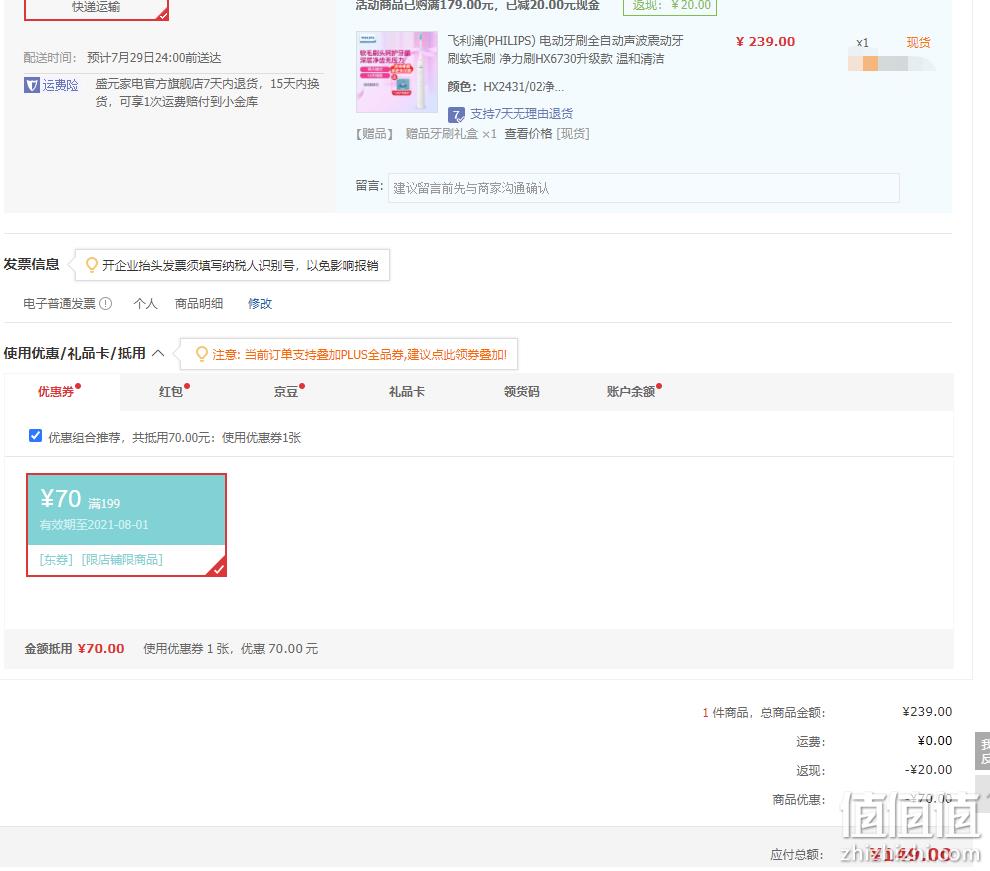Image resolution: width=990 pixels, height=871 pixels.
Task: Click the lightbulb icon in the invoice tip
Action: tap(92, 265)
